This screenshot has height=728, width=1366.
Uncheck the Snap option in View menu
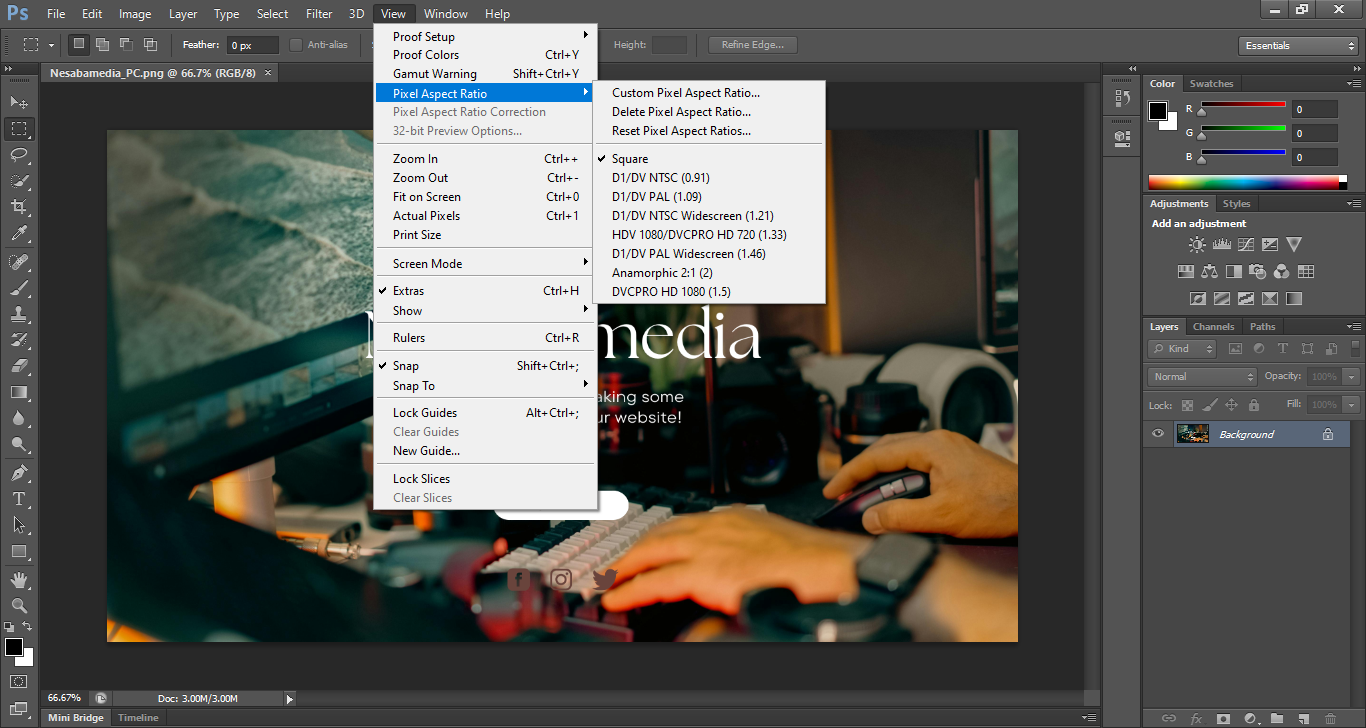pyautogui.click(x=406, y=366)
